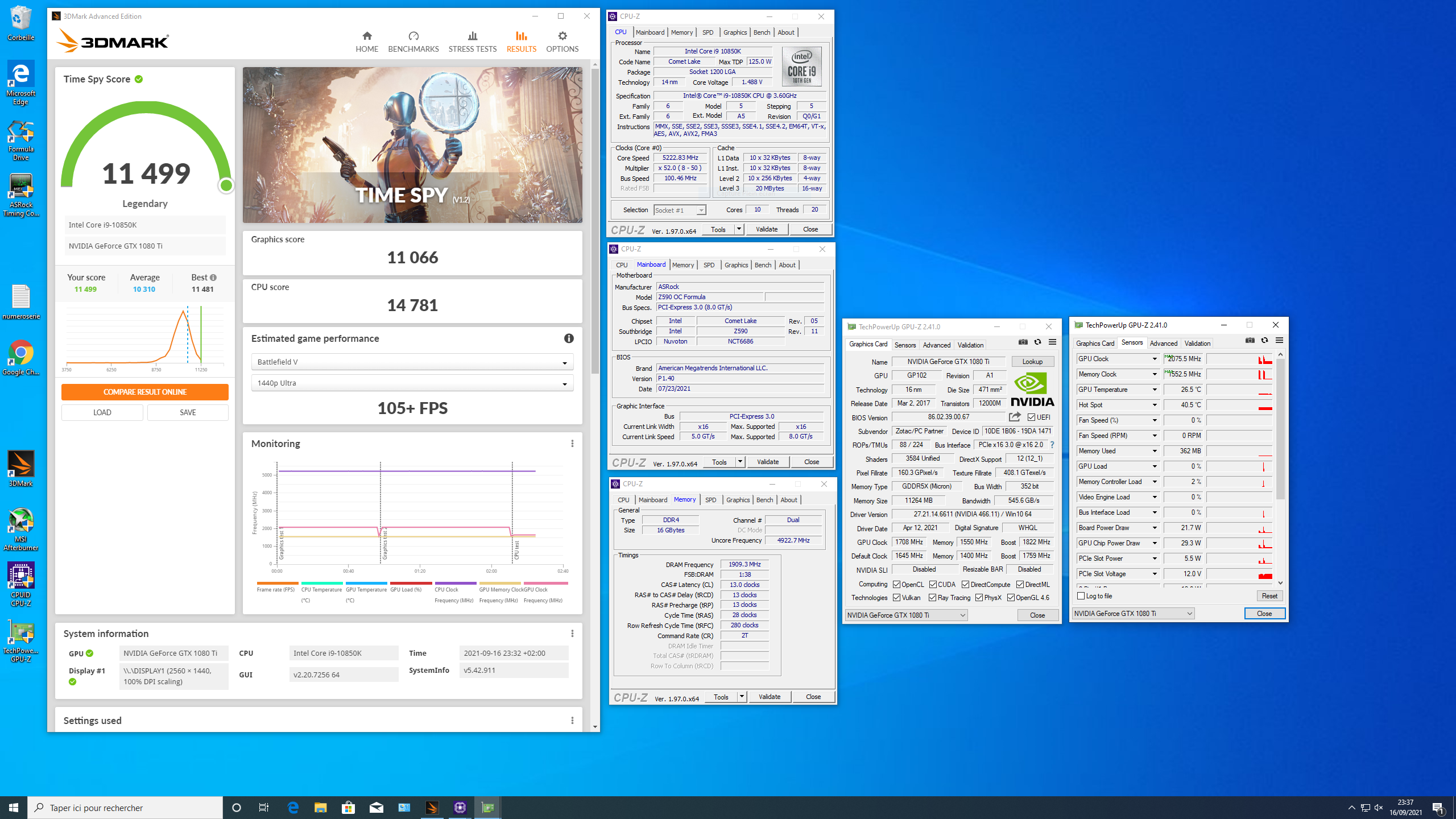Refresh readings in GPU-Z Sensors window
Screen dimensions: 1456x819
tap(1264, 340)
